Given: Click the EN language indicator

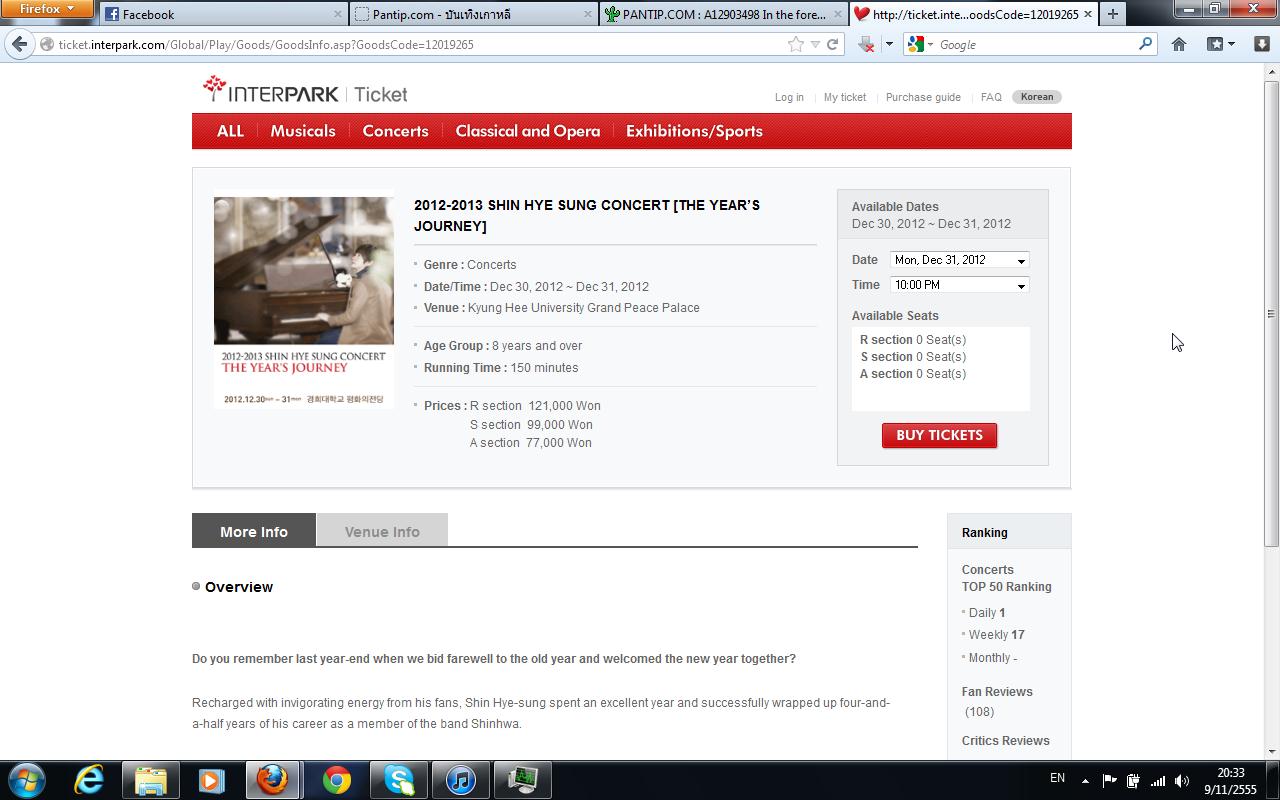Looking at the screenshot, I should coord(1057,778).
